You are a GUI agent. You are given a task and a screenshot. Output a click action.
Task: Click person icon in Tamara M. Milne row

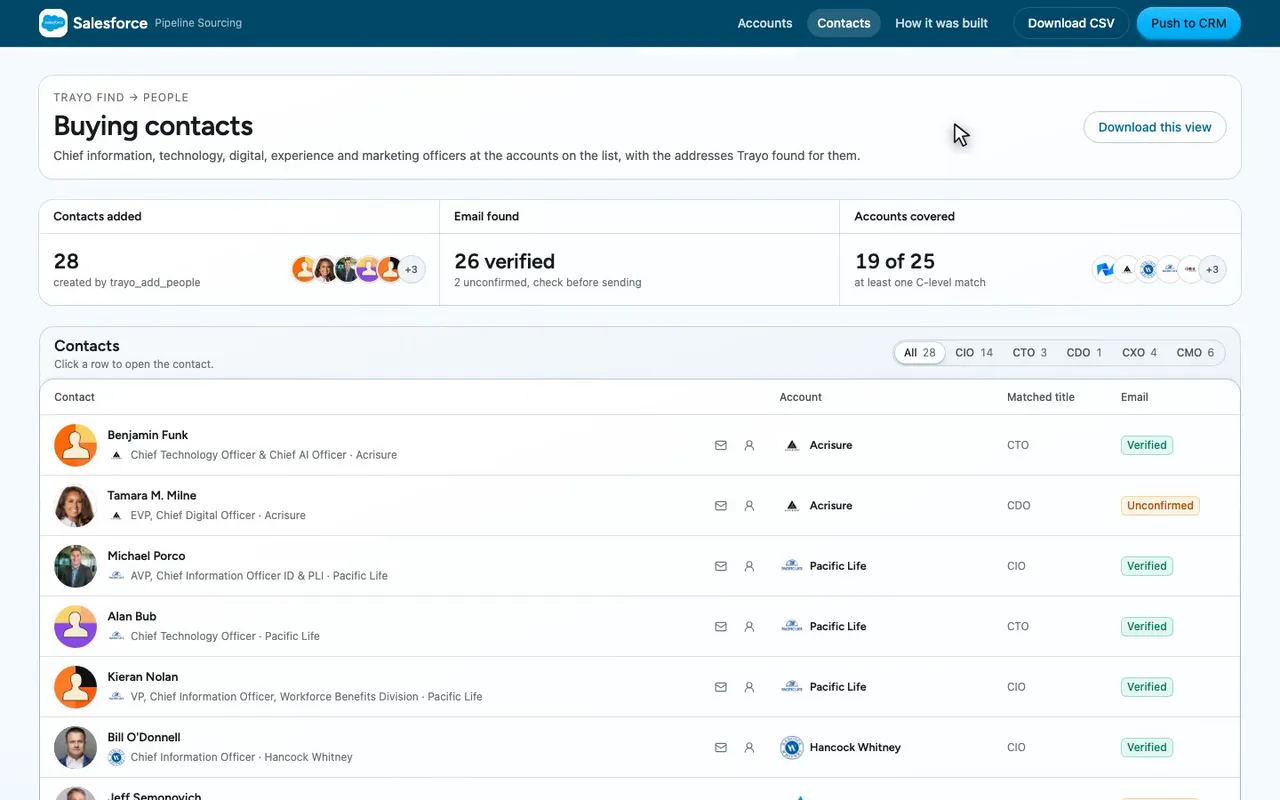(x=749, y=506)
